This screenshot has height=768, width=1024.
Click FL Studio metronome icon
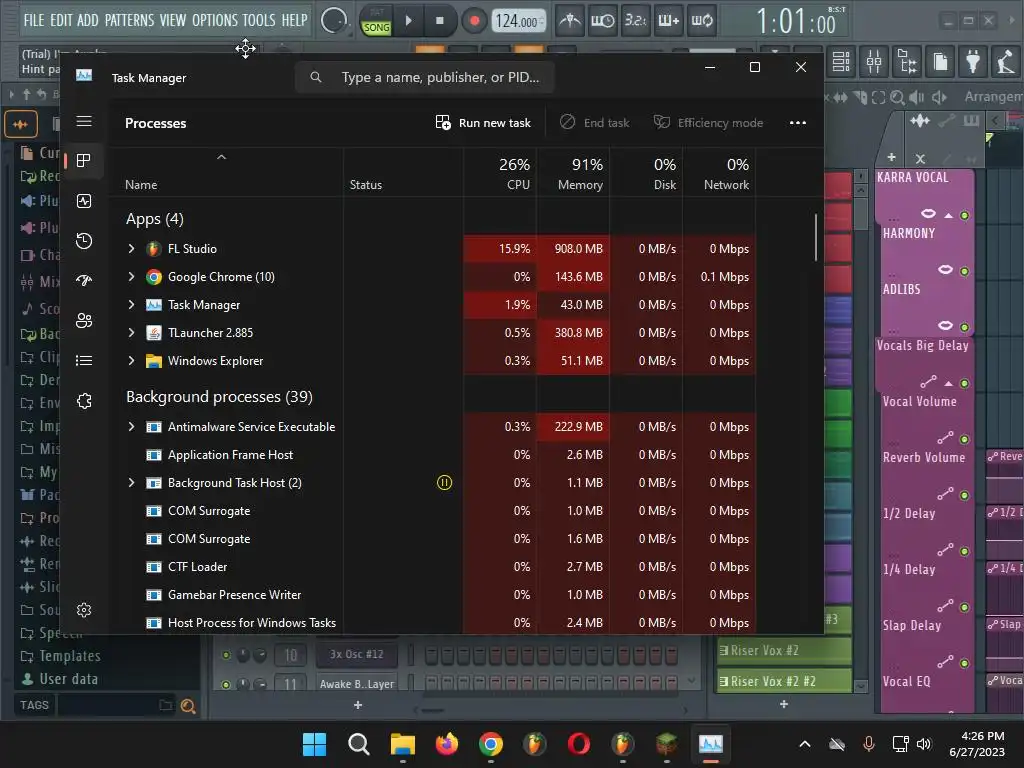[569, 21]
